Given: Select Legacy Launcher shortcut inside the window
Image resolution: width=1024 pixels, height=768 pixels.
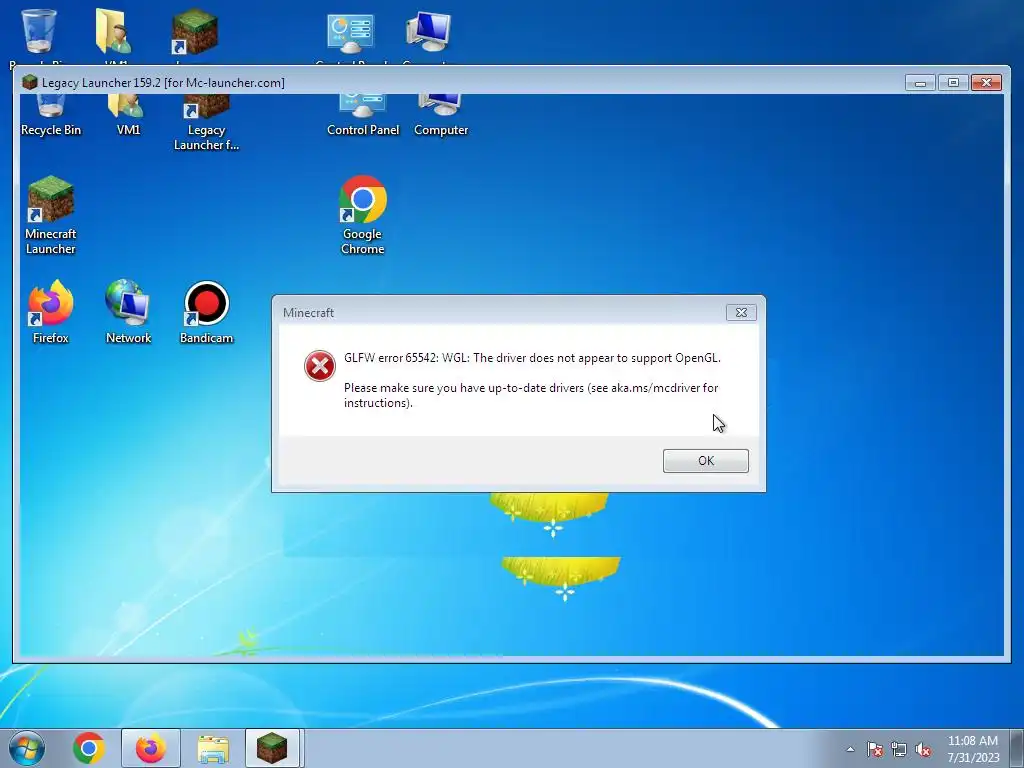Looking at the screenshot, I should click(x=206, y=123).
